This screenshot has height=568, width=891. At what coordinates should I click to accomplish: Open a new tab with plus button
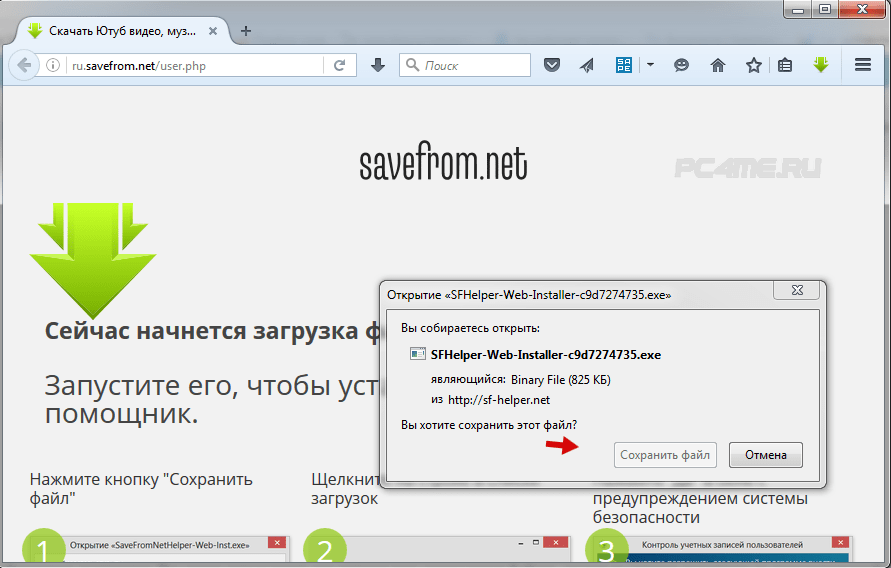click(246, 30)
